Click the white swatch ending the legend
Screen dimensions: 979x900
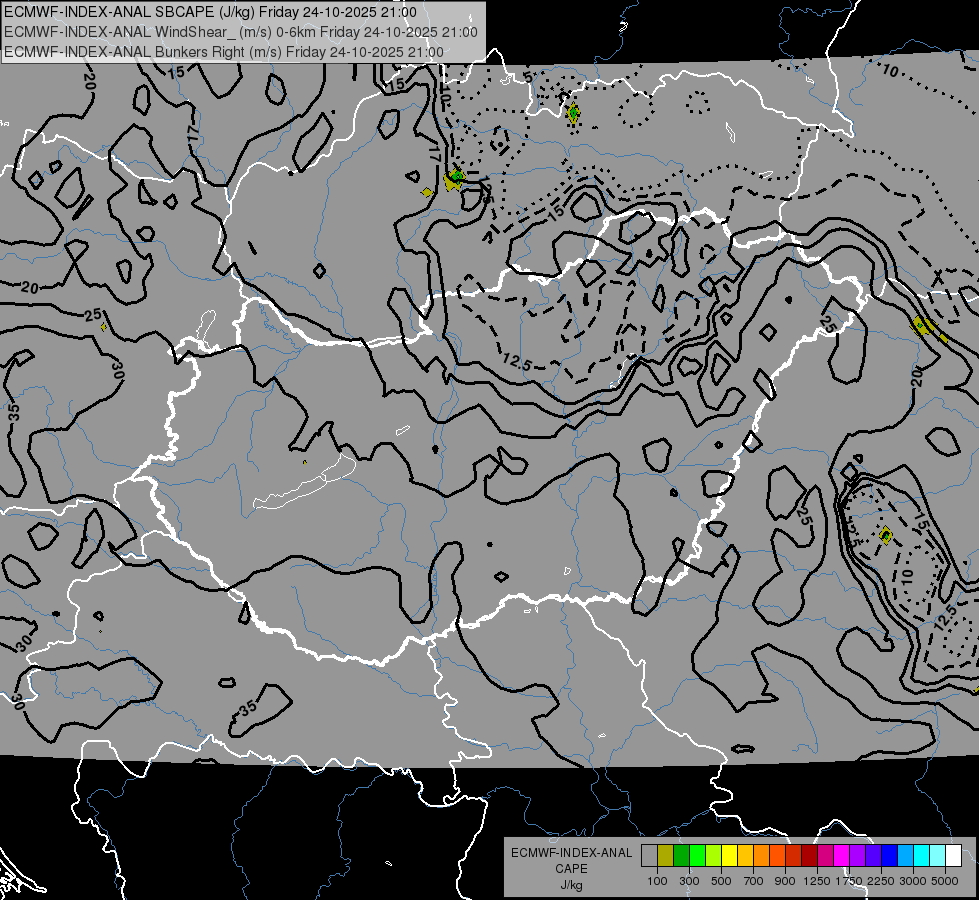(x=953, y=856)
